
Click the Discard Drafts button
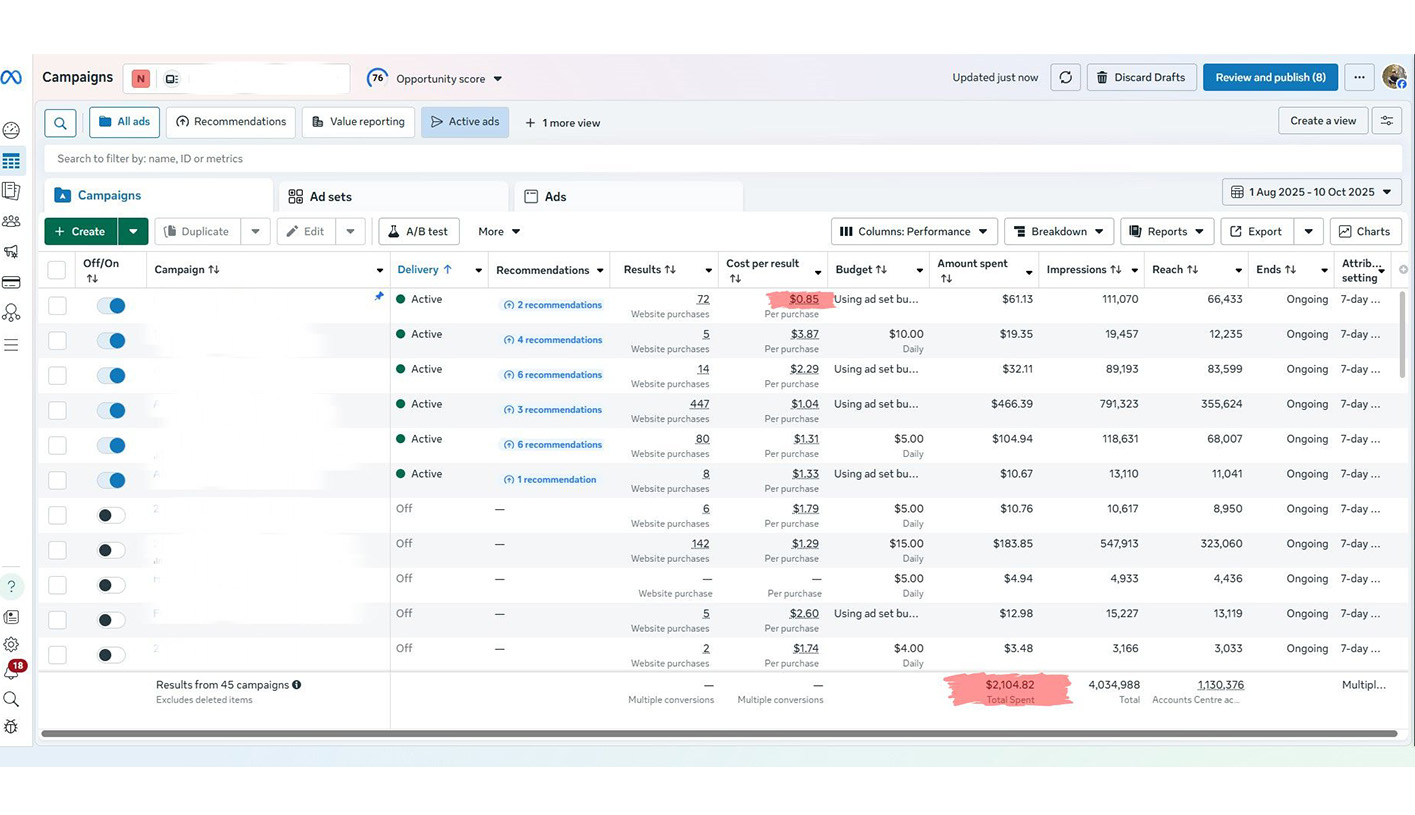pyautogui.click(x=1141, y=78)
